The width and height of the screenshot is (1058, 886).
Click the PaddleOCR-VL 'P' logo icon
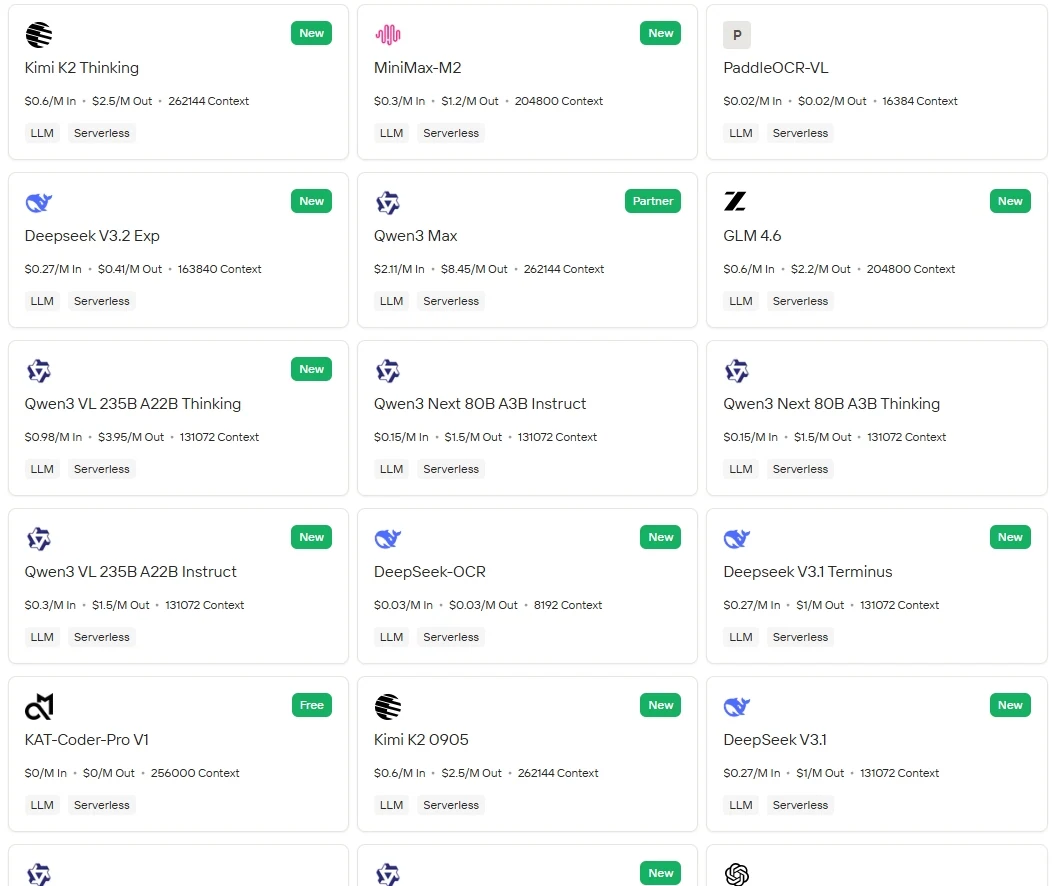[737, 34]
